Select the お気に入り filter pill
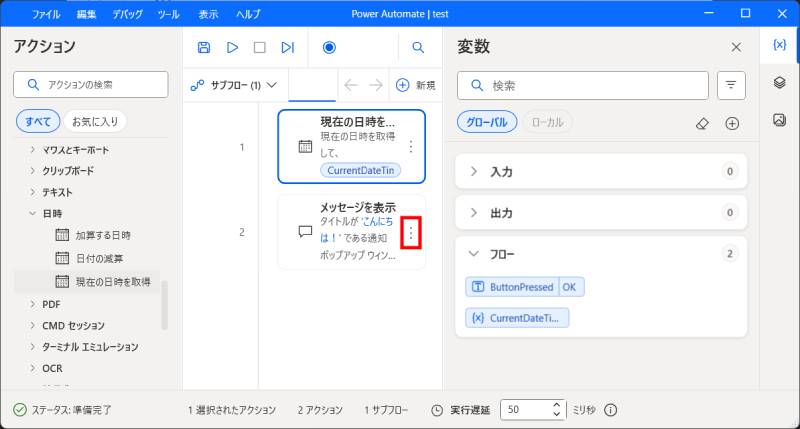The image size is (800, 429). click(95, 121)
